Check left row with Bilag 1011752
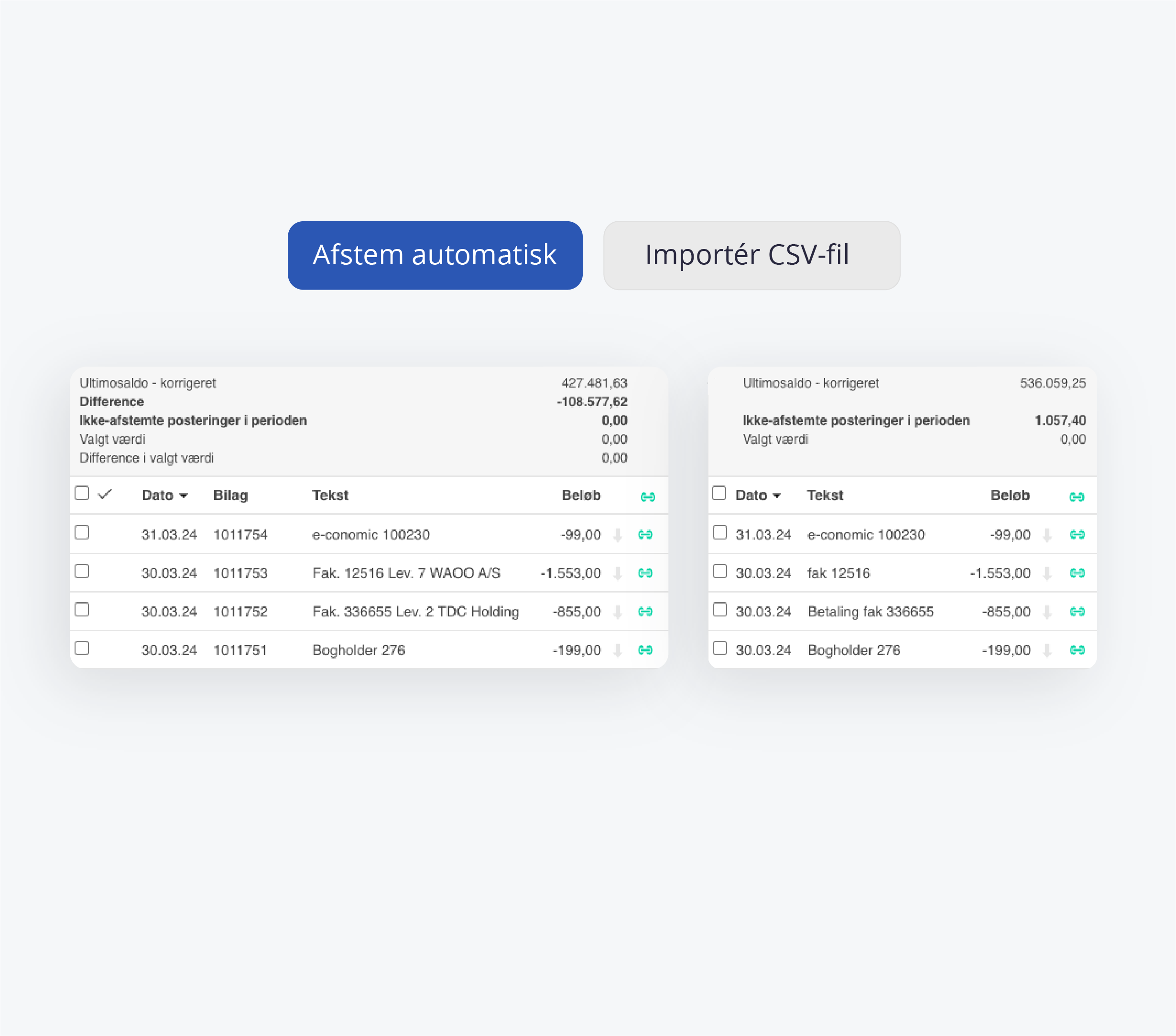The height and width of the screenshot is (1036, 1176). tap(82, 610)
